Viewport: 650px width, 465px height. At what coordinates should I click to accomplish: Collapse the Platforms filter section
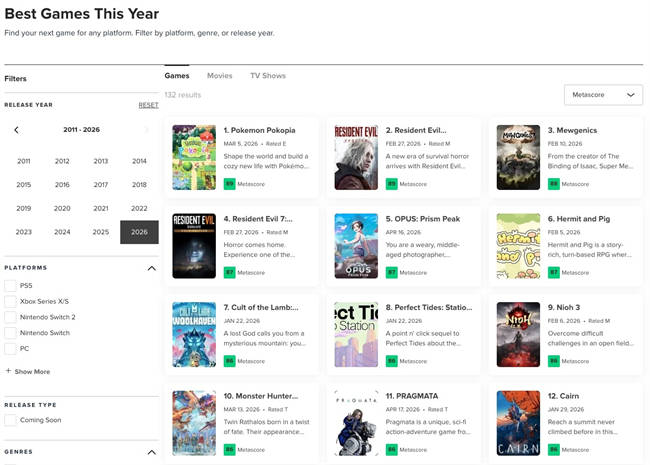click(x=151, y=268)
